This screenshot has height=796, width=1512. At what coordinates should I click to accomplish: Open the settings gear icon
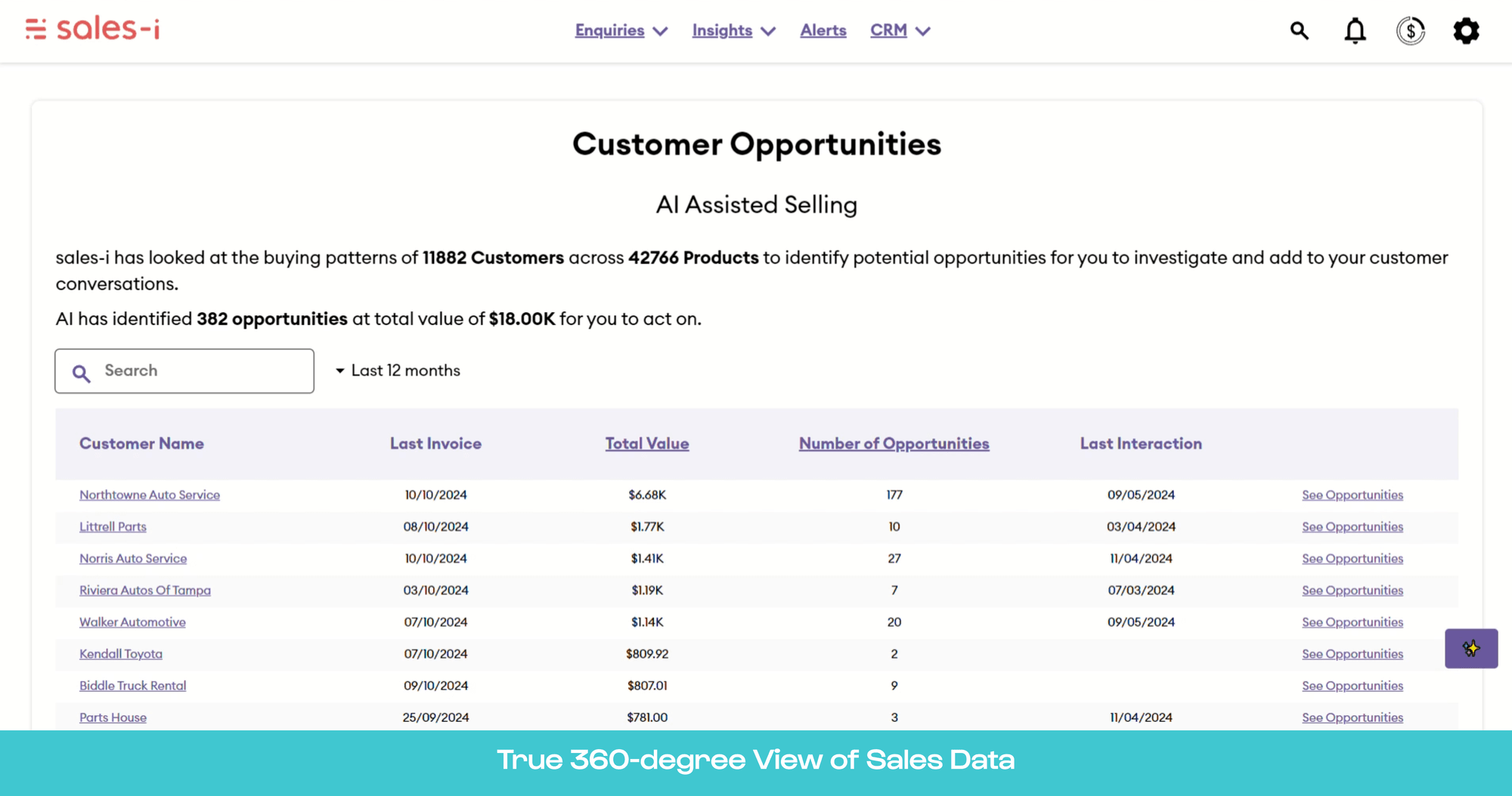pos(1466,30)
